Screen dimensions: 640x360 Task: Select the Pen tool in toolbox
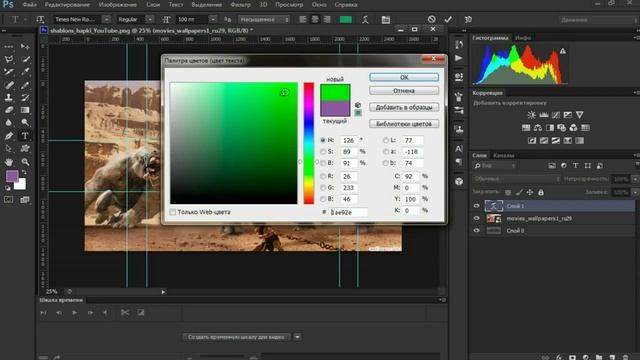point(9,136)
